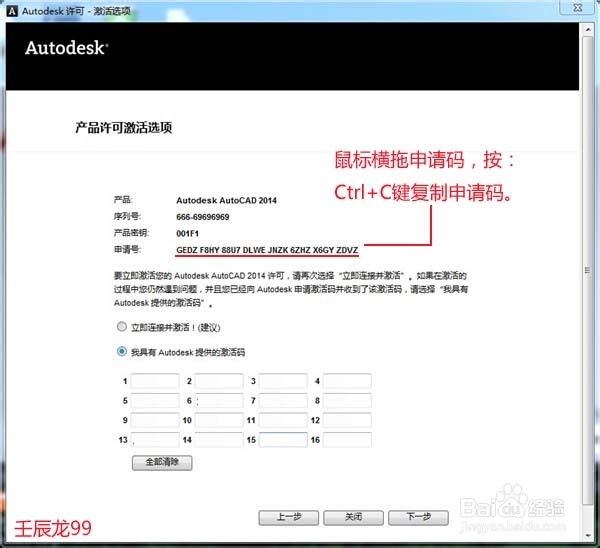This screenshot has width=600, height=548.
Task: Click the 产品密钥 label
Action: pyautogui.click(x=131, y=233)
